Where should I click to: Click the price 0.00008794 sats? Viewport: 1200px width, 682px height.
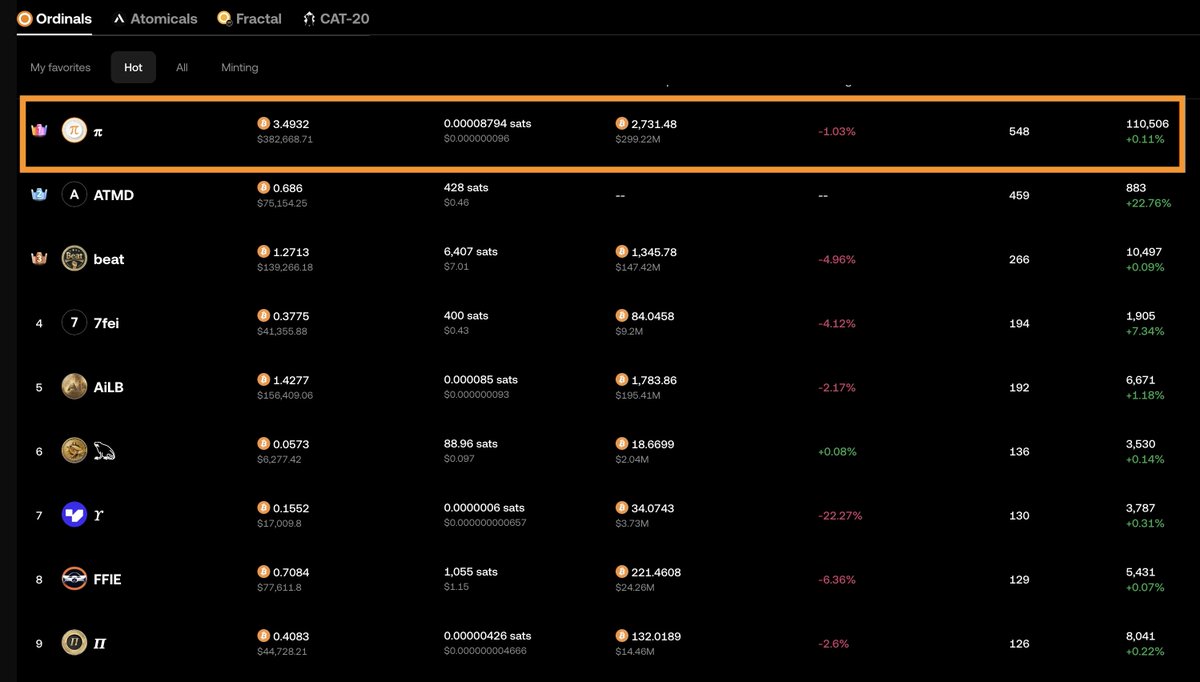point(488,124)
